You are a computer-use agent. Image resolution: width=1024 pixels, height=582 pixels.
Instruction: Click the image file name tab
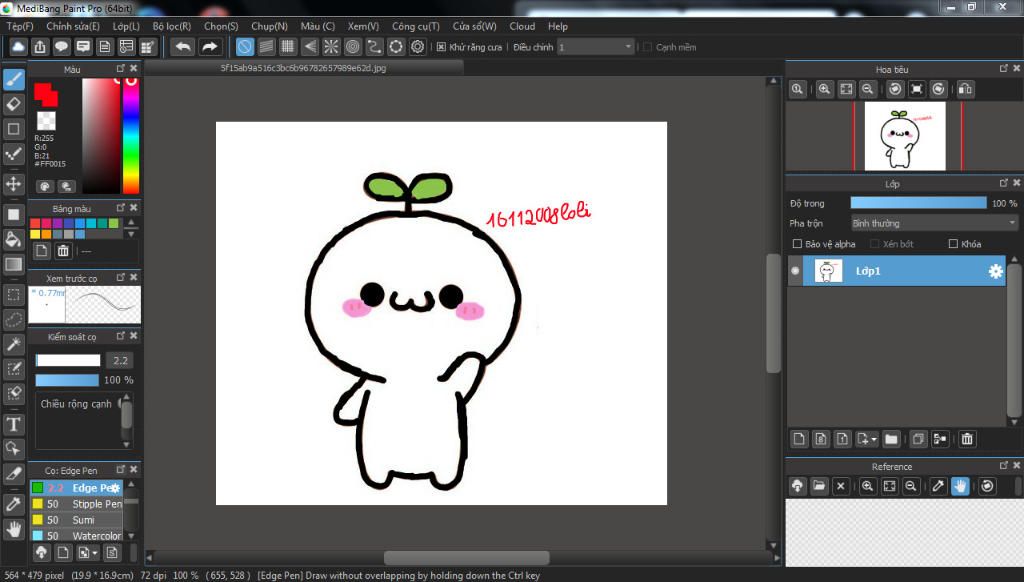point(303,68)
